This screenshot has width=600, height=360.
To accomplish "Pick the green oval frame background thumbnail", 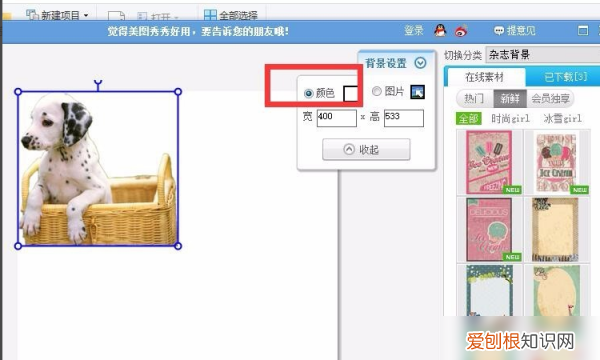I will click(x=557, y=290).
